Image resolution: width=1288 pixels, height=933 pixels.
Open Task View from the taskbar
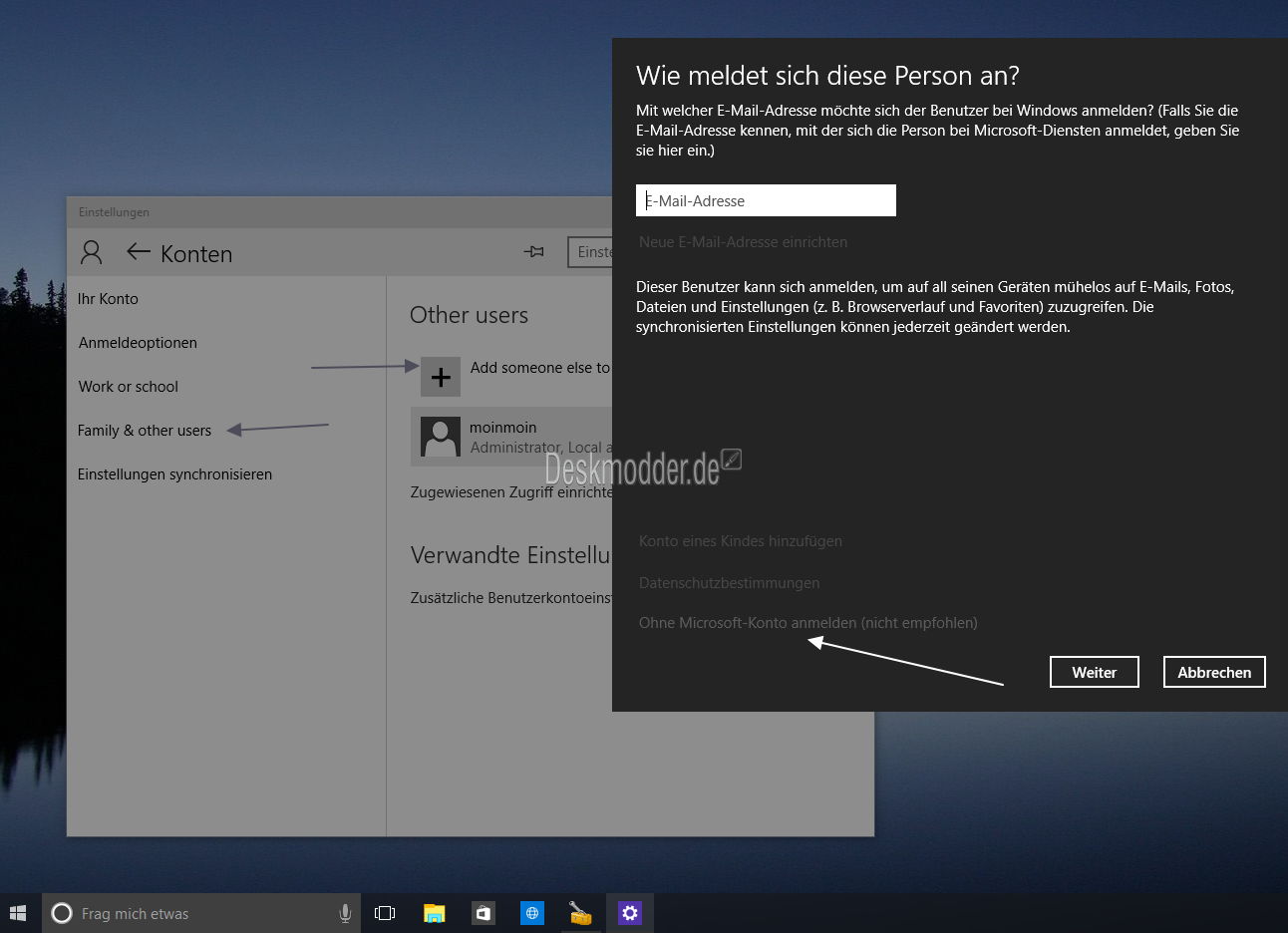point(385,913)
